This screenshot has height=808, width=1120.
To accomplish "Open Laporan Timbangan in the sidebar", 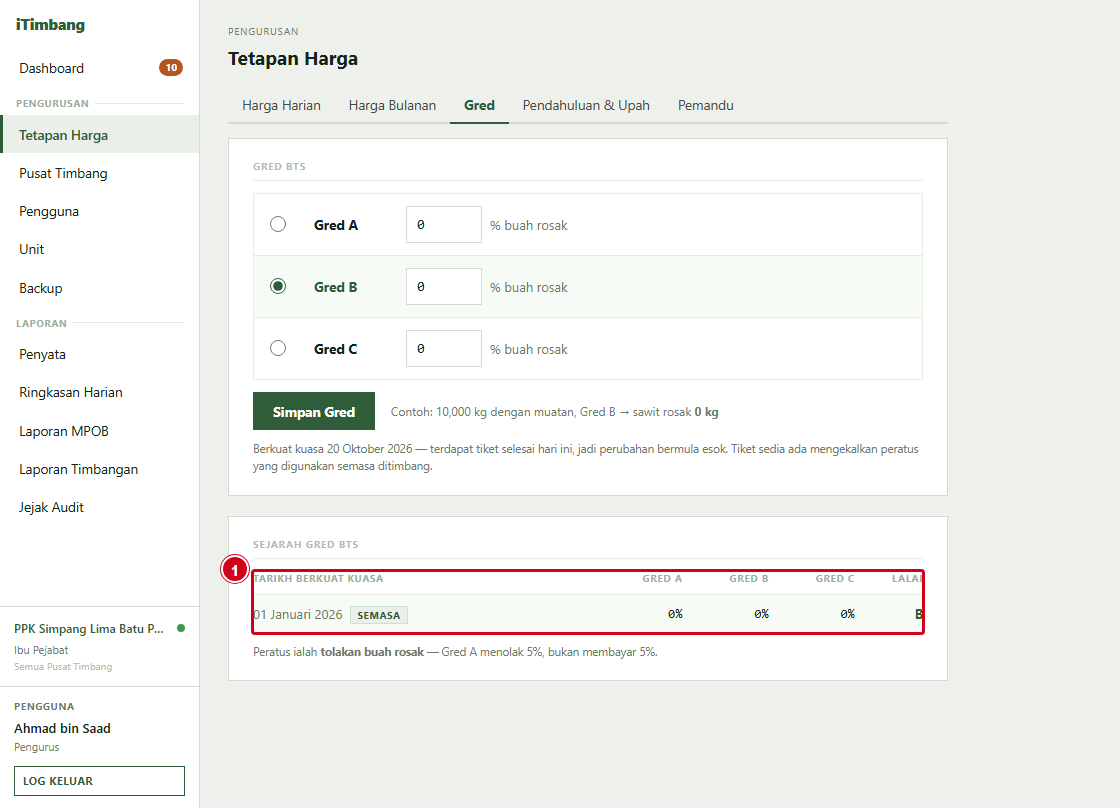I will (99, 469).
